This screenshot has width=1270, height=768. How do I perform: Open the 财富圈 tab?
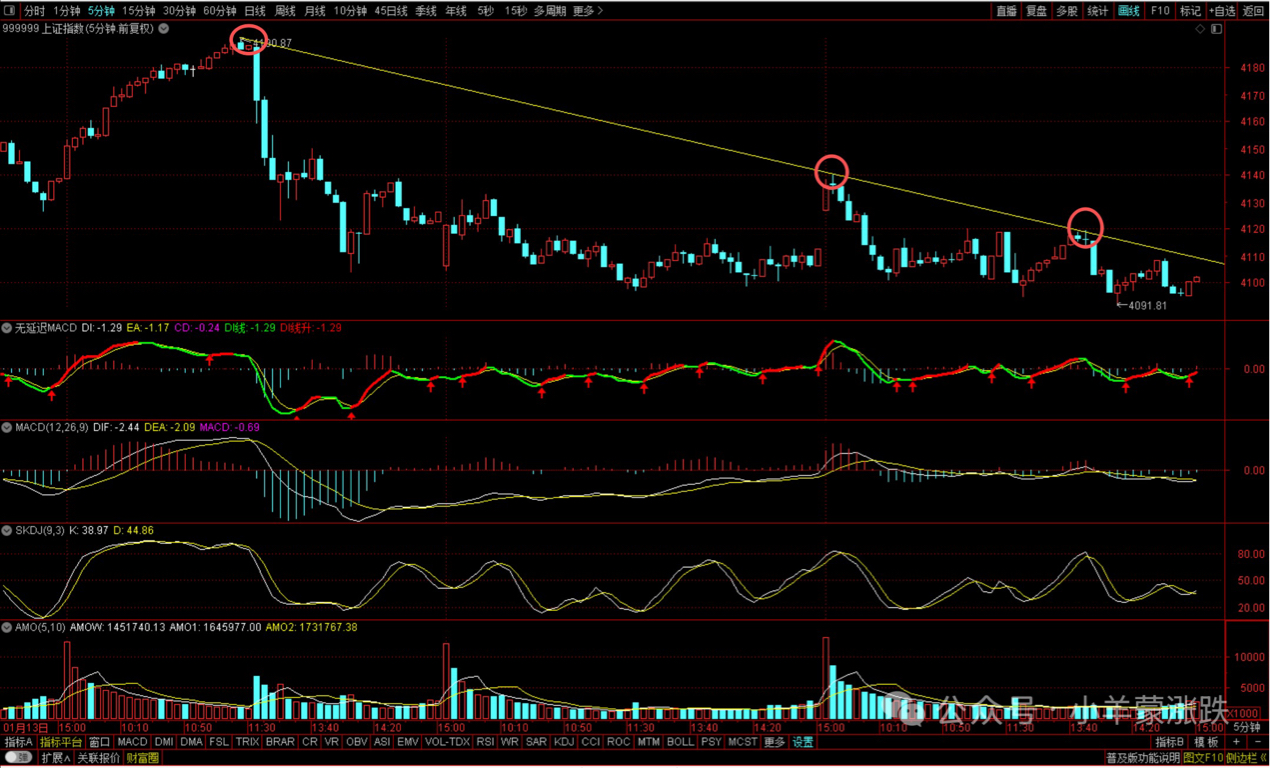(x=142, y=758)
